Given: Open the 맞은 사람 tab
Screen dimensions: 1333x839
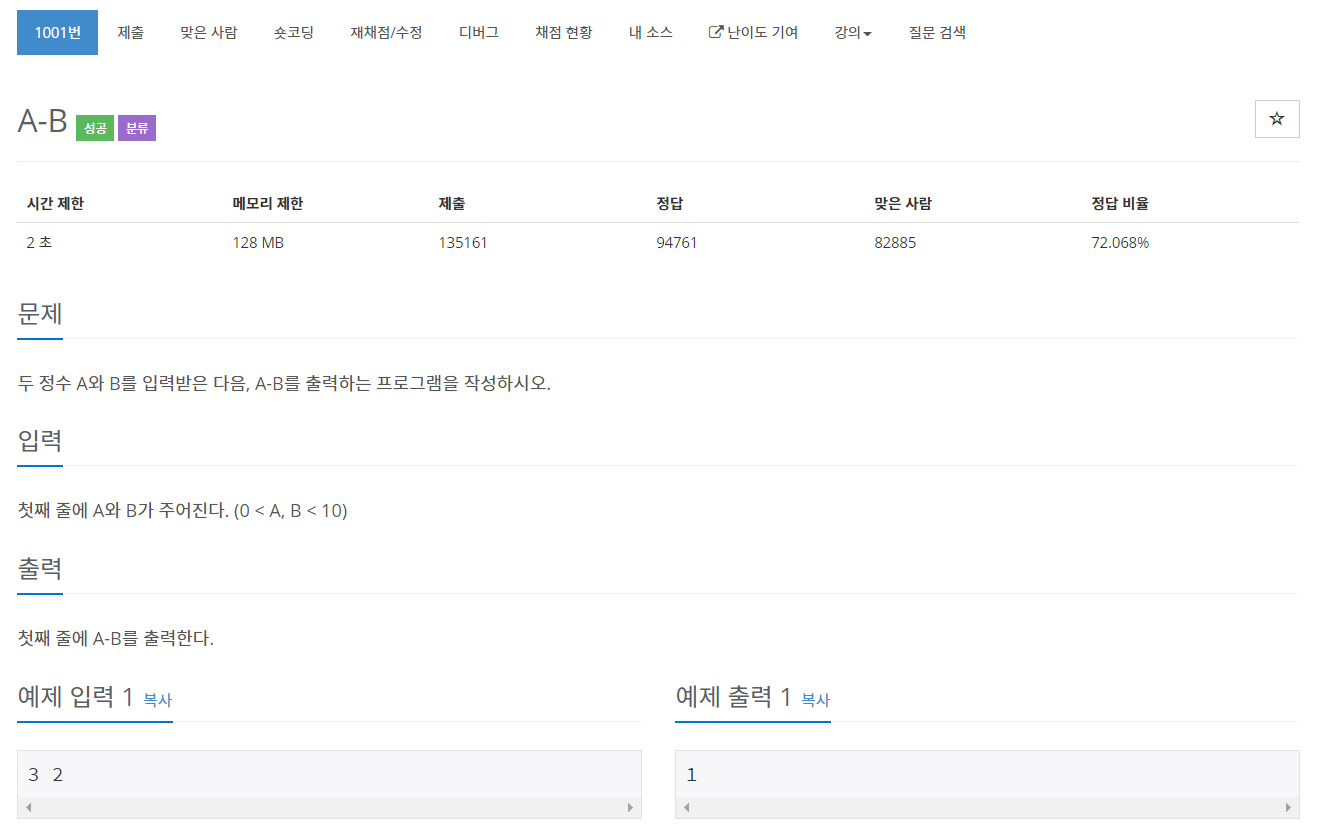Looking at the screenshot, I should click(x=208, y=32).
